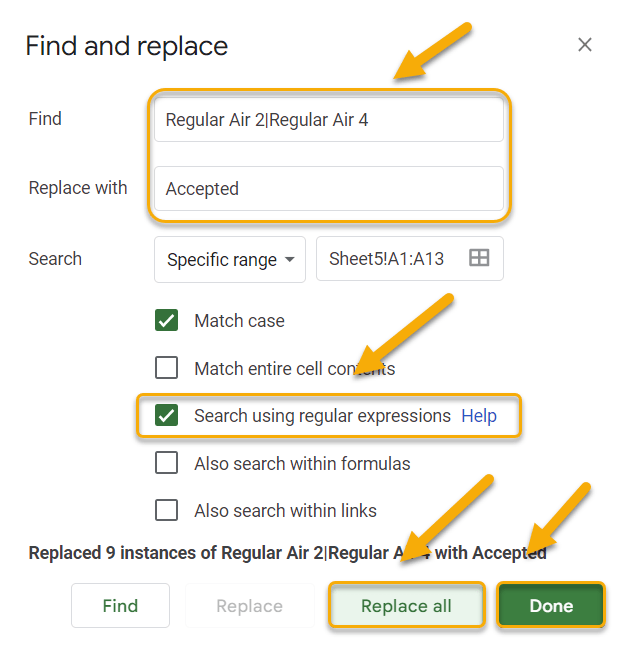629x645 pixels.
Task: Open the regular expressions Help link
Action: (479, 416)
